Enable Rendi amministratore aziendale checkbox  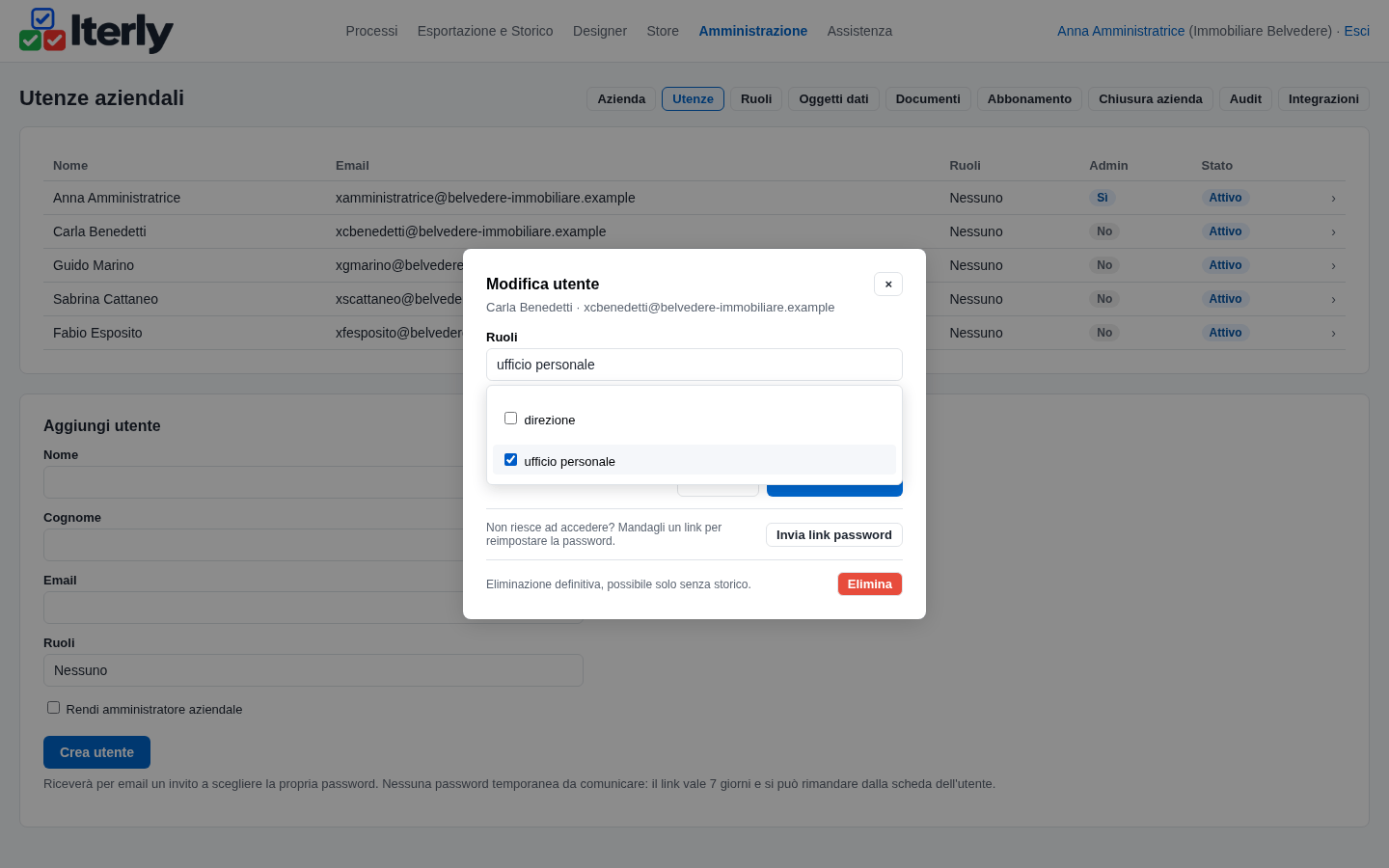[x=54, y=708]
